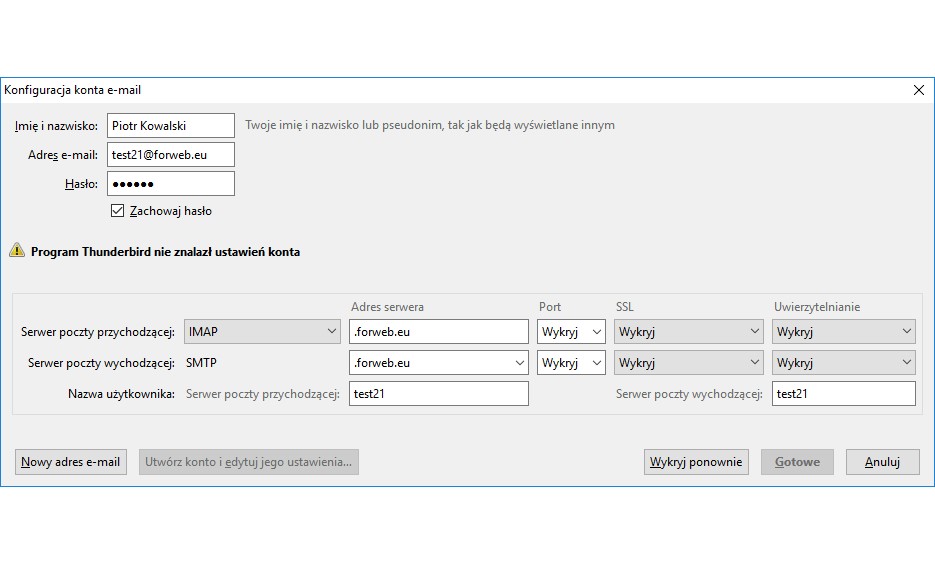Open the incoming server SSL dropdown

(688, 331)
